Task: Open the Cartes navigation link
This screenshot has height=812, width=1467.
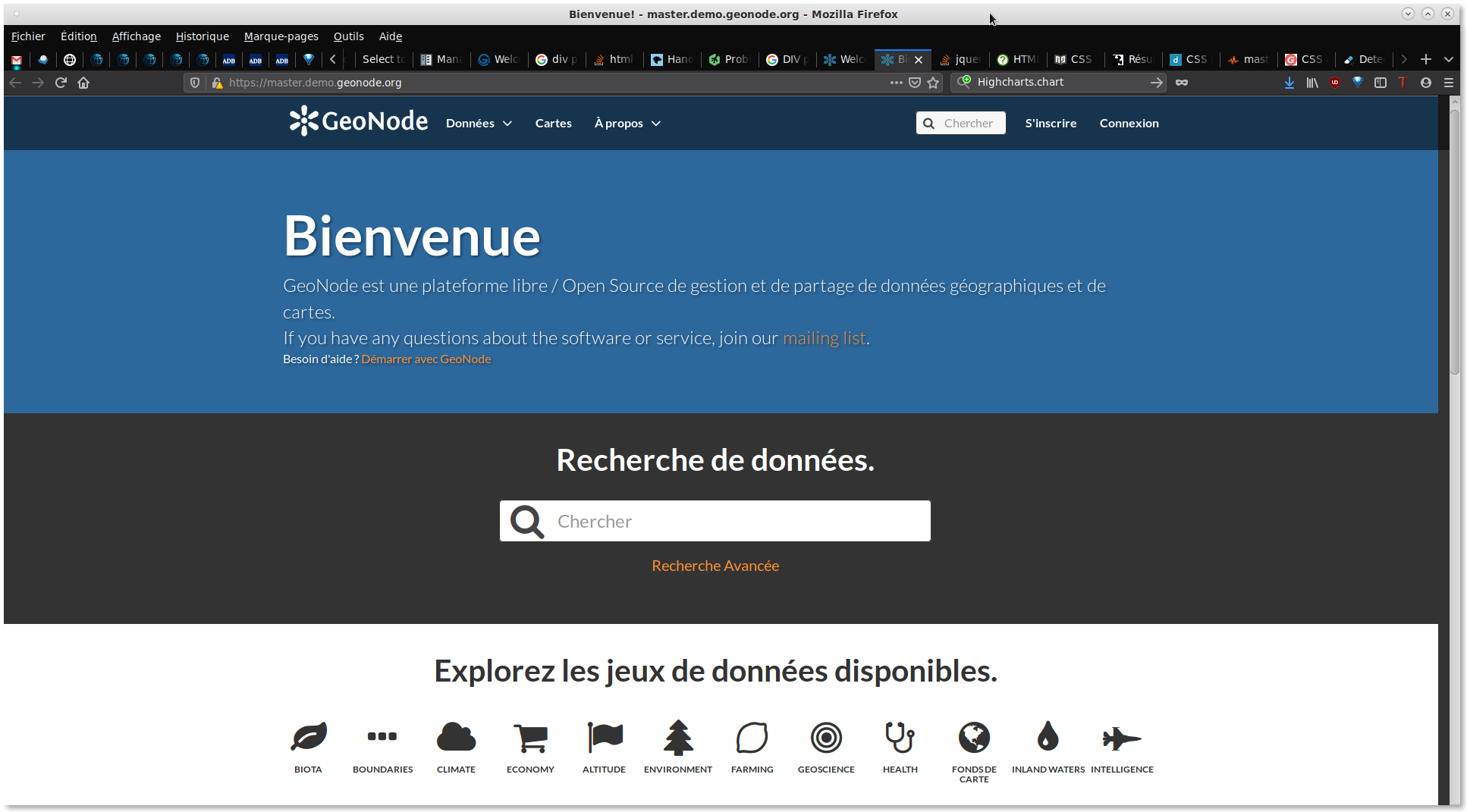Action: click(554, 123)
